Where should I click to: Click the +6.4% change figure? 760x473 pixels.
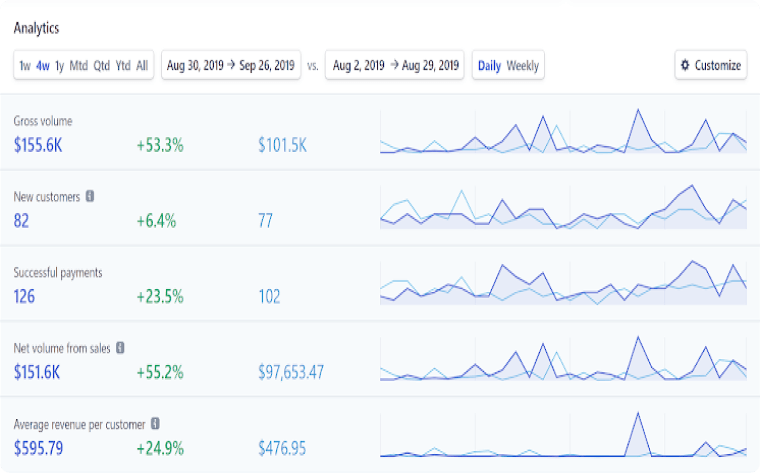tap(156, 221)
